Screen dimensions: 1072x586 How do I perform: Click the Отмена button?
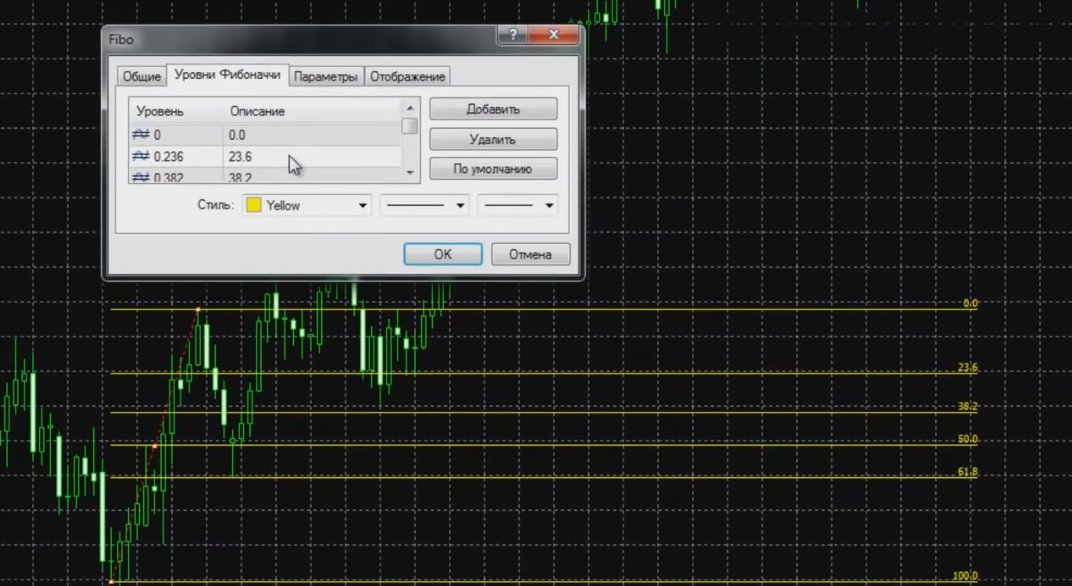coord(530,254)
